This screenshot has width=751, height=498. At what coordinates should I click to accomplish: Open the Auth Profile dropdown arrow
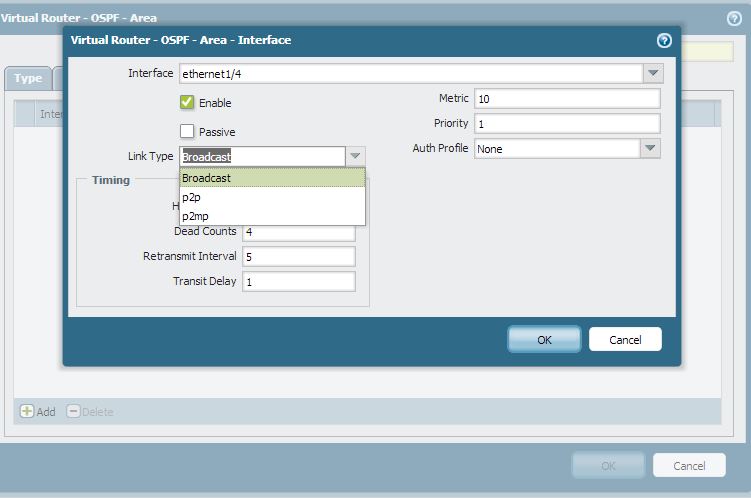pos(650,148)
